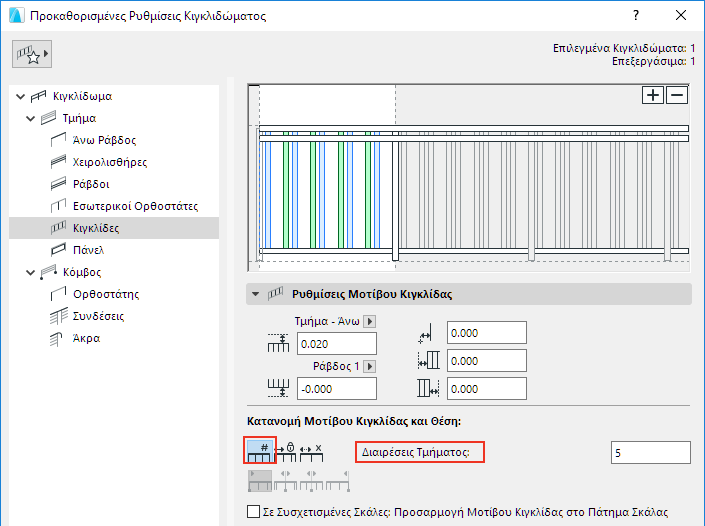Click the Διαιρέσεις Τμήματος value field

651,453
